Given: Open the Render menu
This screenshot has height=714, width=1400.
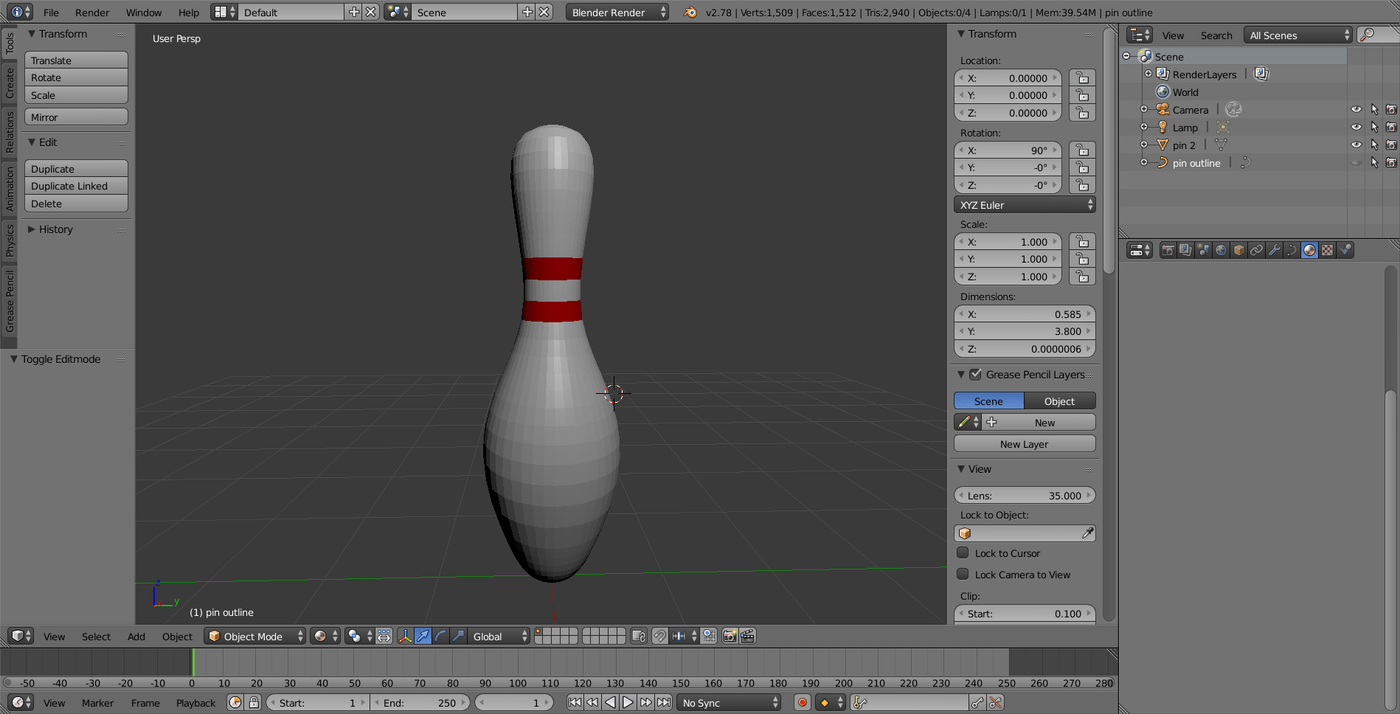Looking at the screenshot, I should pyautogui.click(x=92, y=12).
